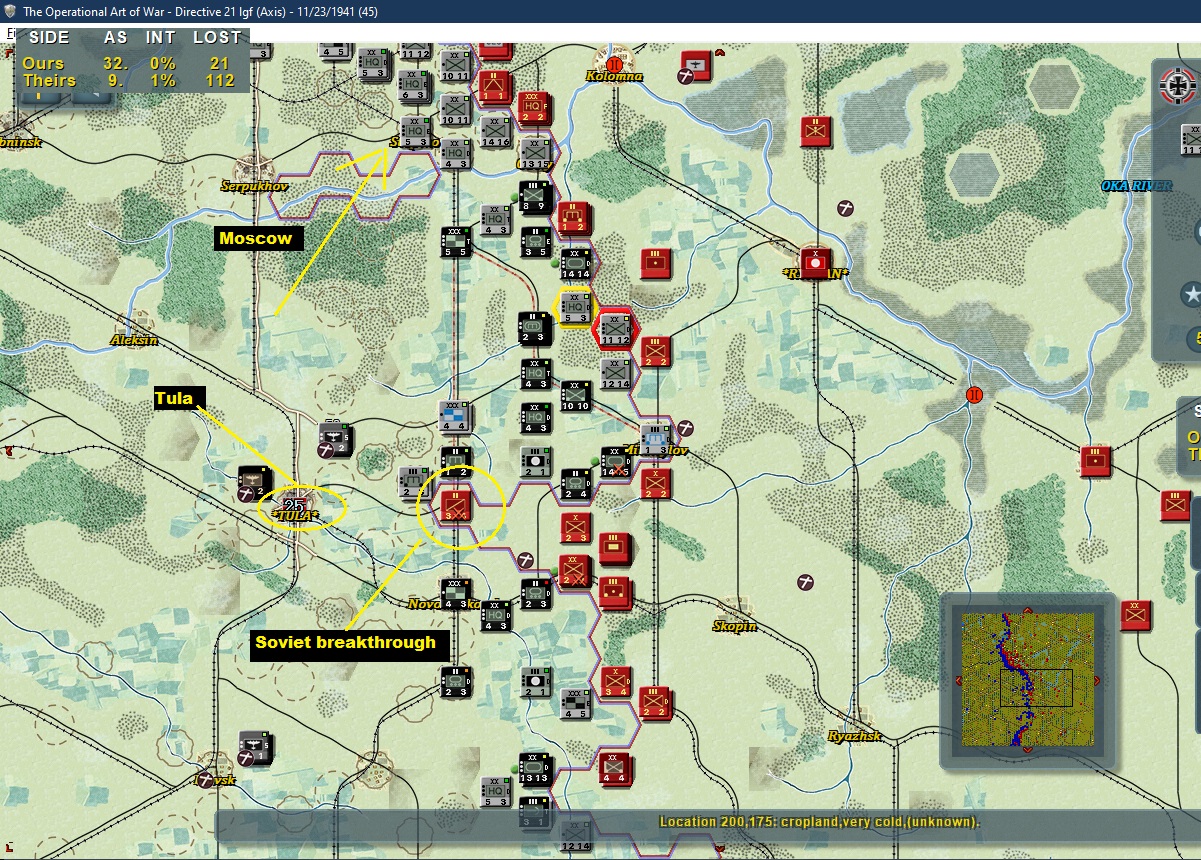The height and width of the screenshot is (860, 1201).
Task: Select the black XXX corps counter 5-5
Action: (x=457, y=241)
